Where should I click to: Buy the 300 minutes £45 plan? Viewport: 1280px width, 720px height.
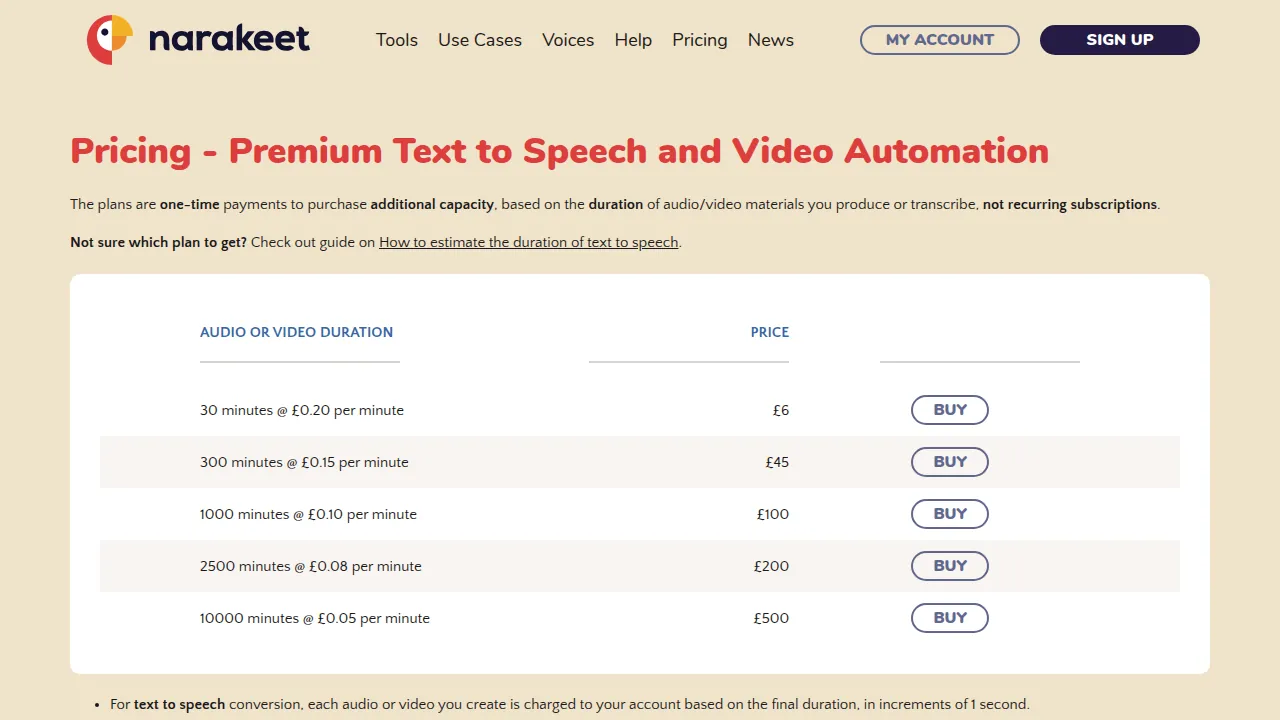(x=950, y=462)
